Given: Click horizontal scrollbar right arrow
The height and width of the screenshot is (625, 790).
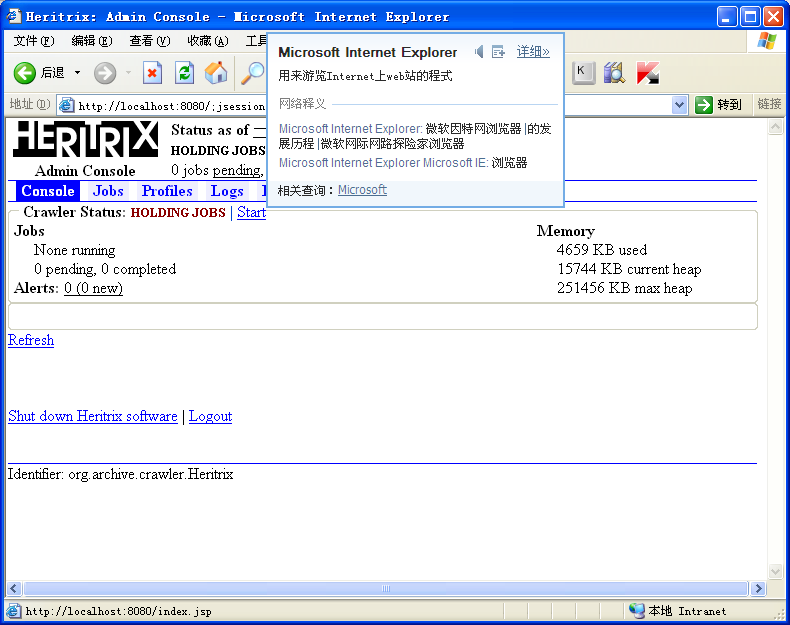Looking at the screenshot, I should (x=758, y=588).
